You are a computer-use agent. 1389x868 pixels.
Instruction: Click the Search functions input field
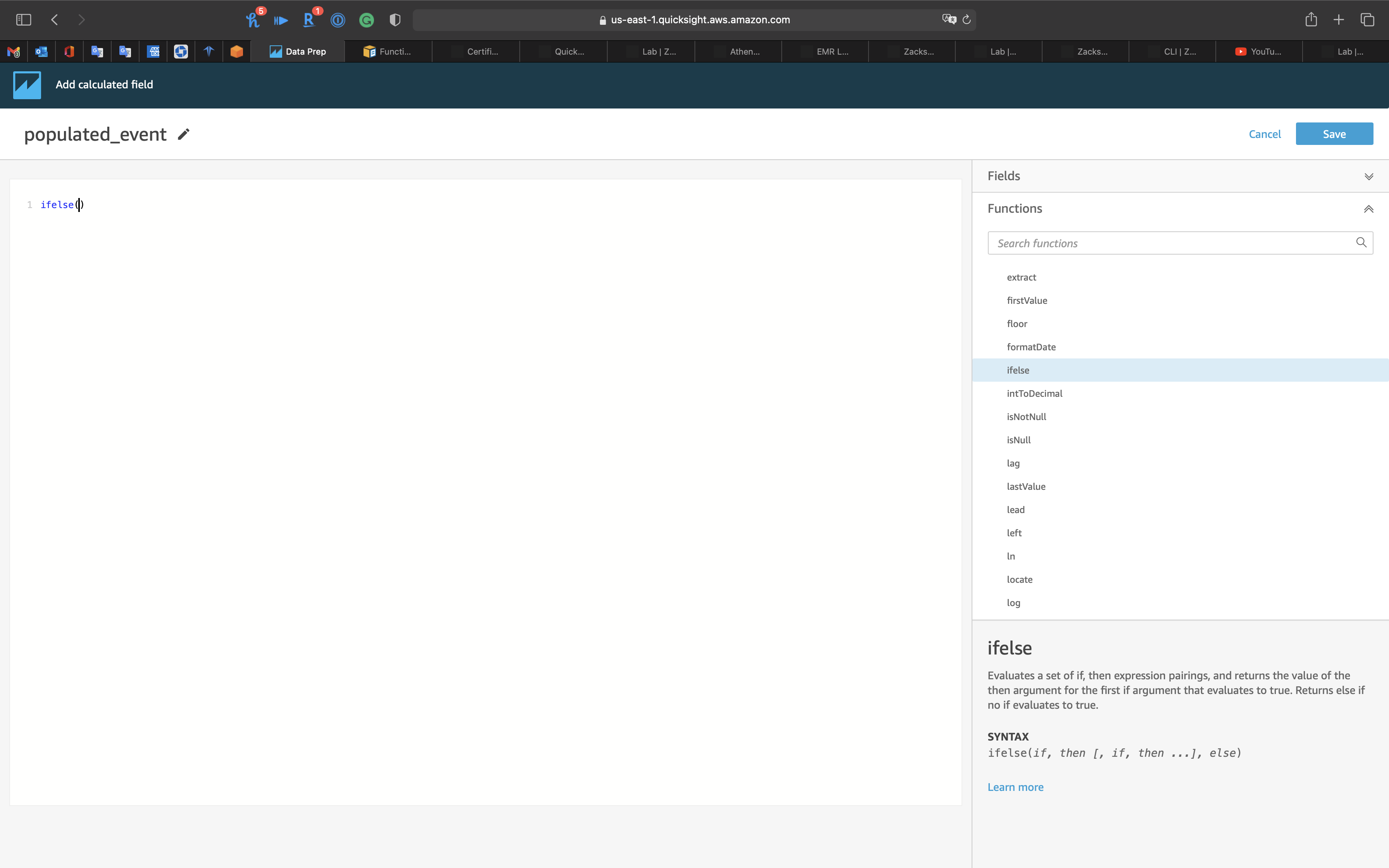click(x=1171, y=243)
